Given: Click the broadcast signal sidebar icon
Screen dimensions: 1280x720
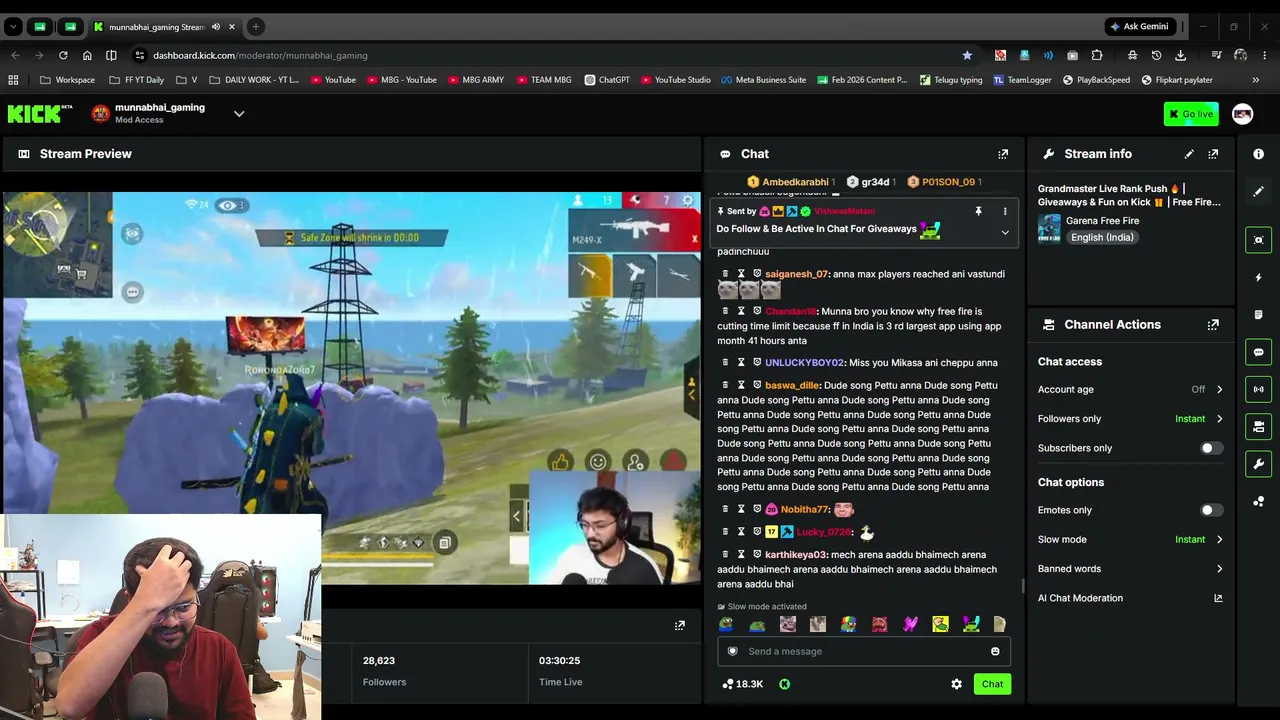Looking at the screenshot, I should 1259,389.
